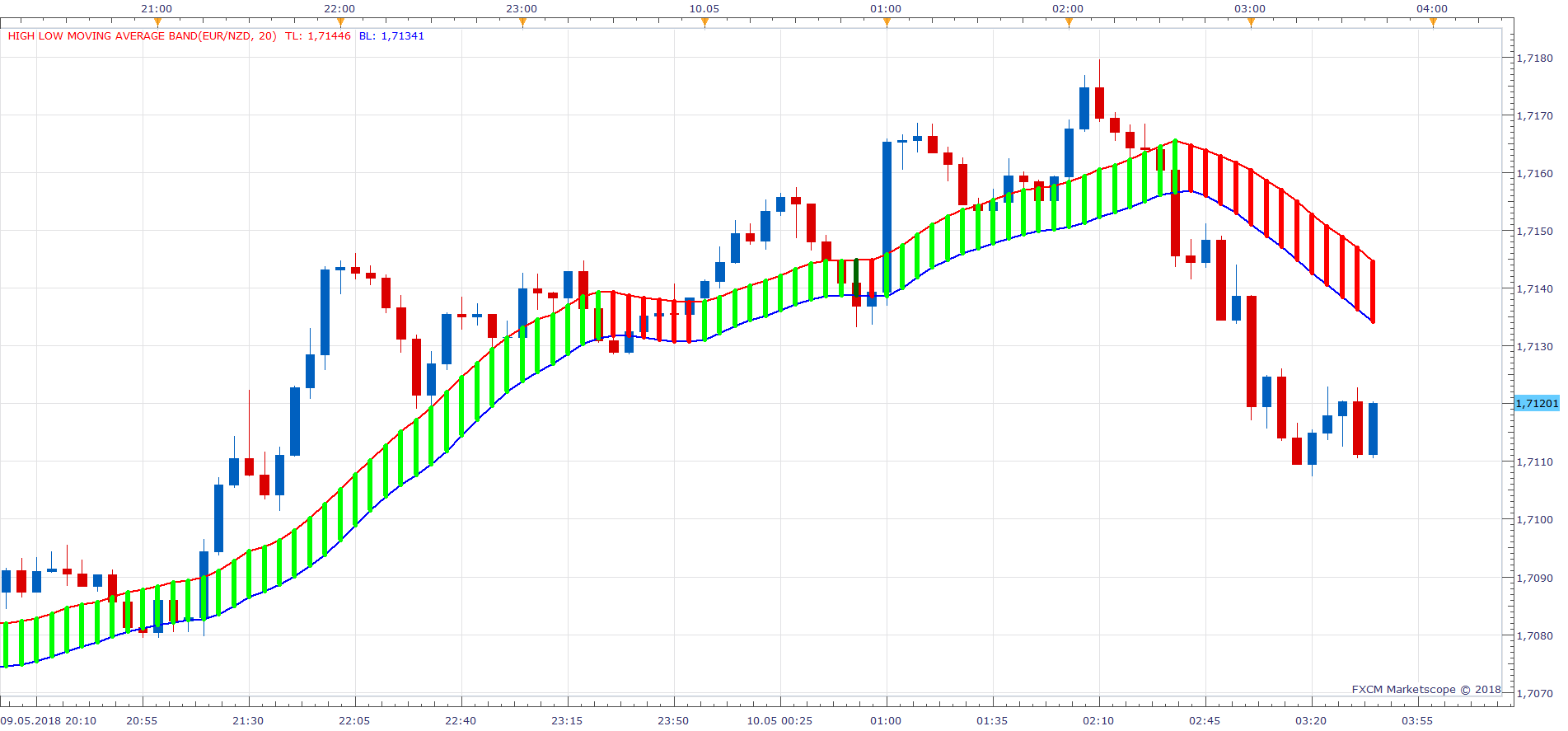Click the orange marker under 22:00

(x=340, y=23)
